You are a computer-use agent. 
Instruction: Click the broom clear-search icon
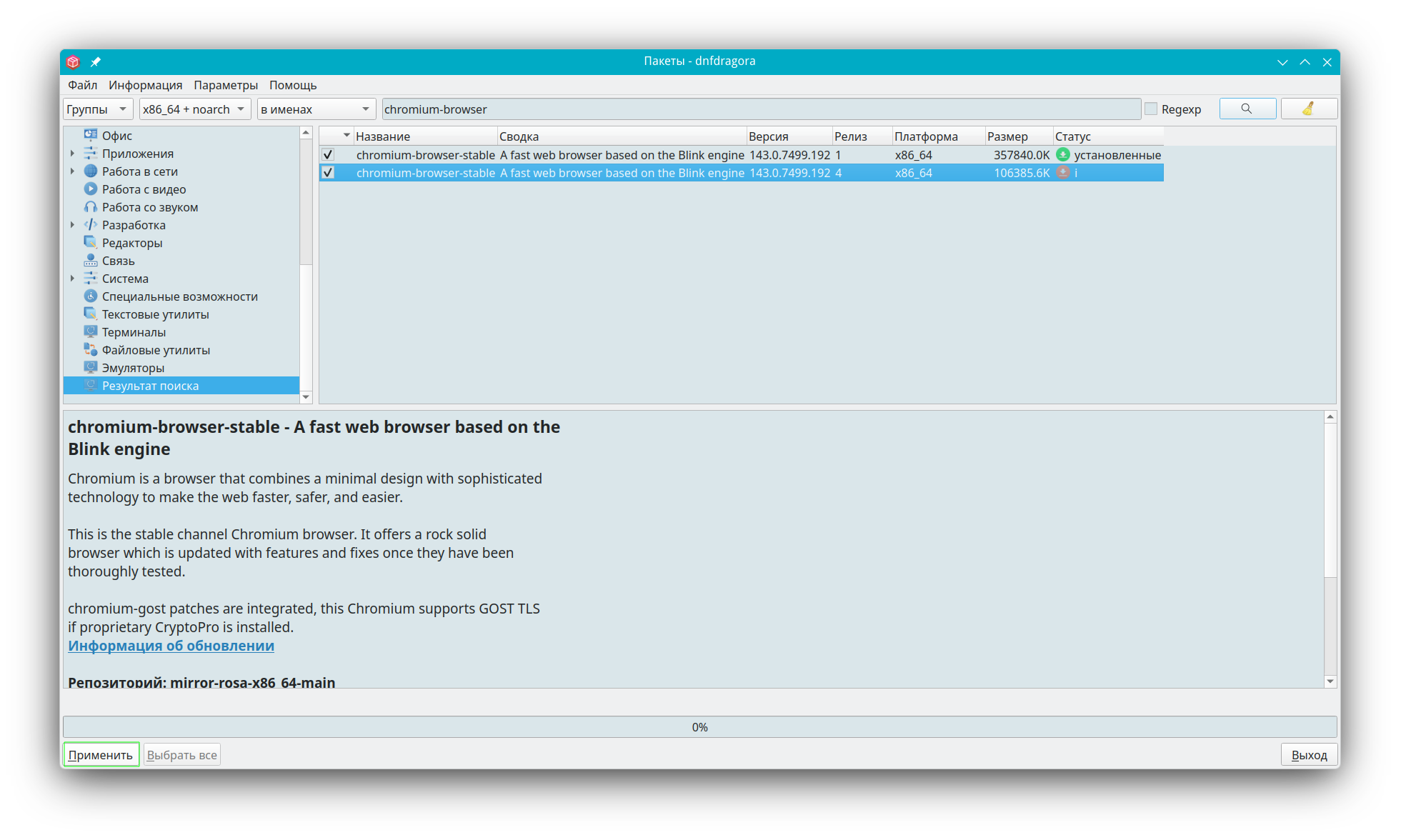click(x=1308, y=109)
